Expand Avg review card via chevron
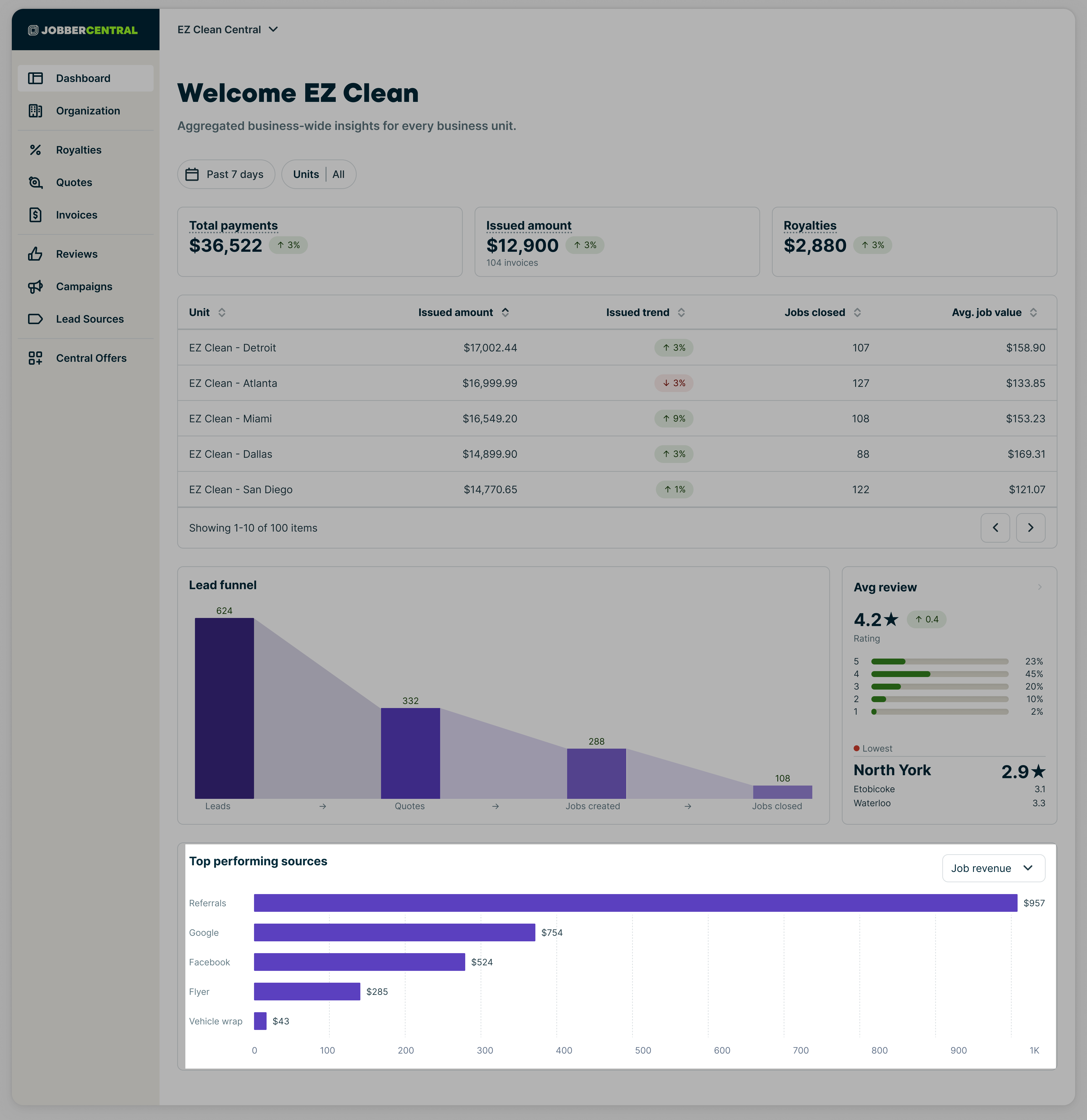This screenshot has height=1120, width=1087. tap(1039, 587)
